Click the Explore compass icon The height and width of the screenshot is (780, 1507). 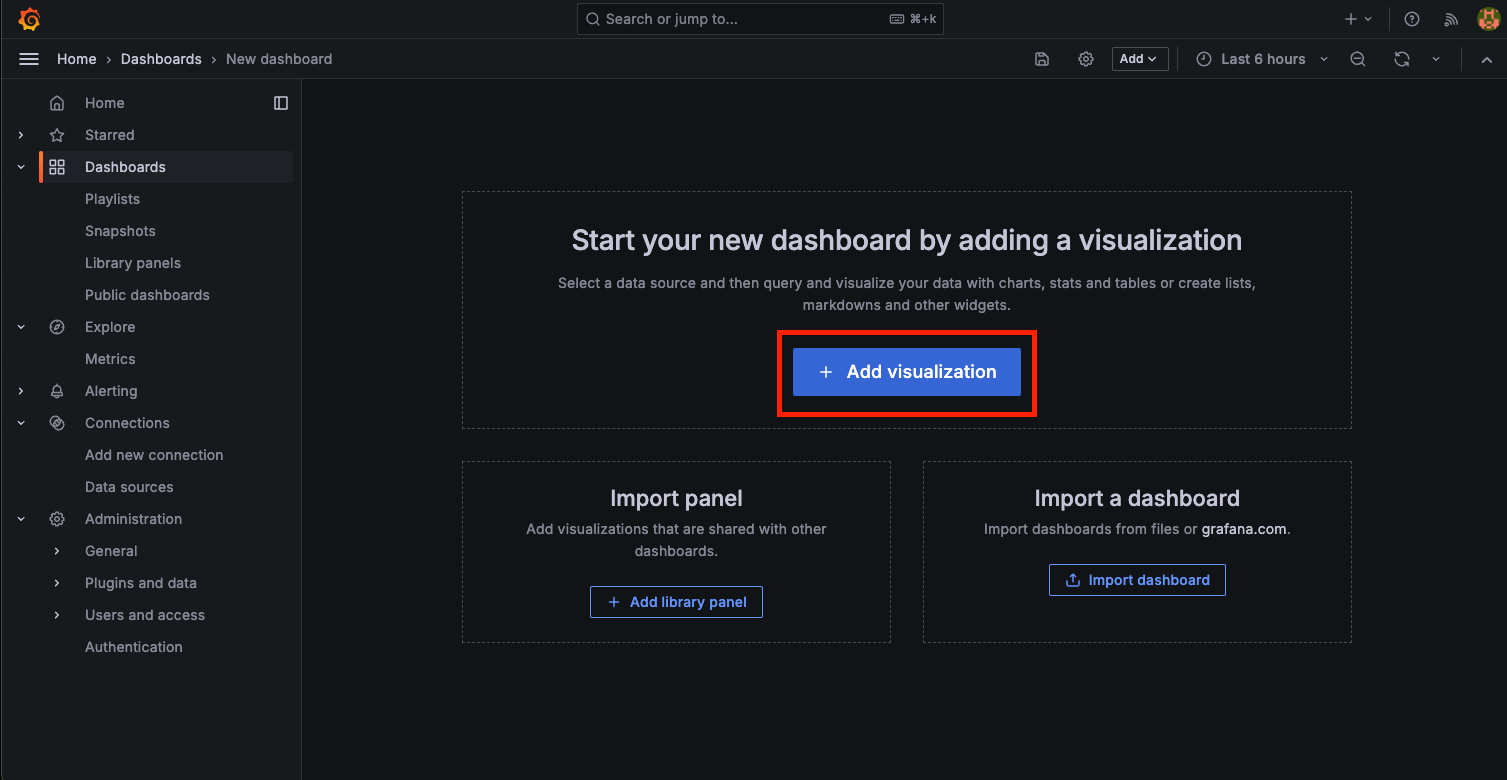[57, 327]
